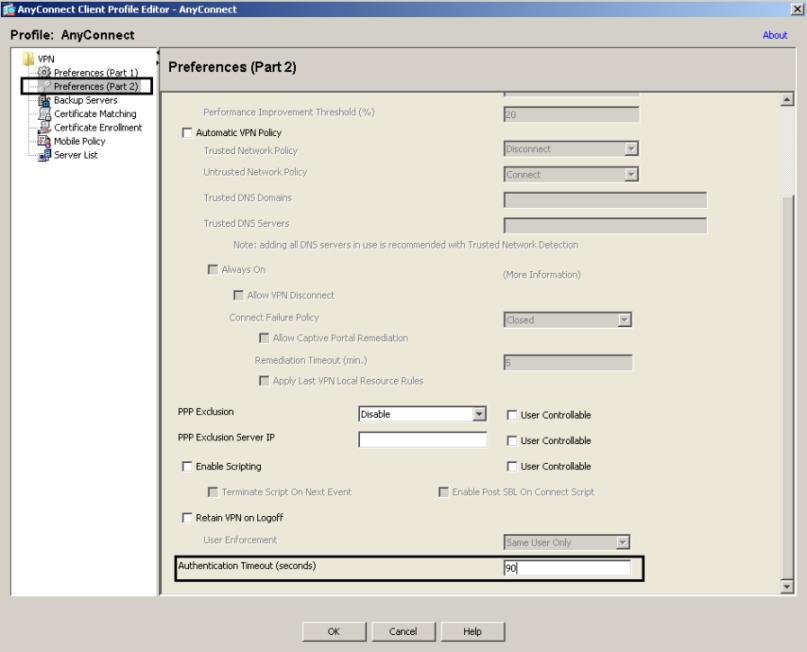The image size is (807, 652).
Task: Check User Controllable for PPP Exclusion Server IP
Action: 512,441
